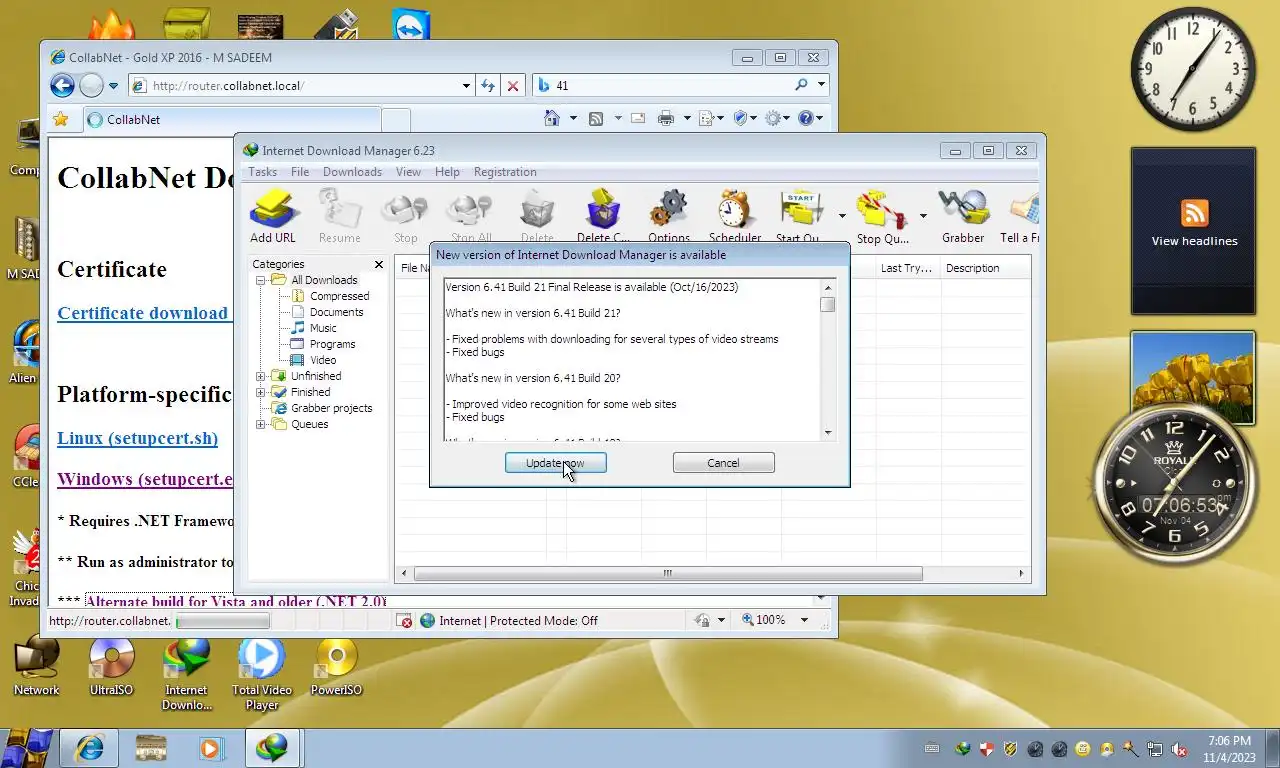
Task: Click the Linux (setupcert.sh) link
Action: pos(137,438)
